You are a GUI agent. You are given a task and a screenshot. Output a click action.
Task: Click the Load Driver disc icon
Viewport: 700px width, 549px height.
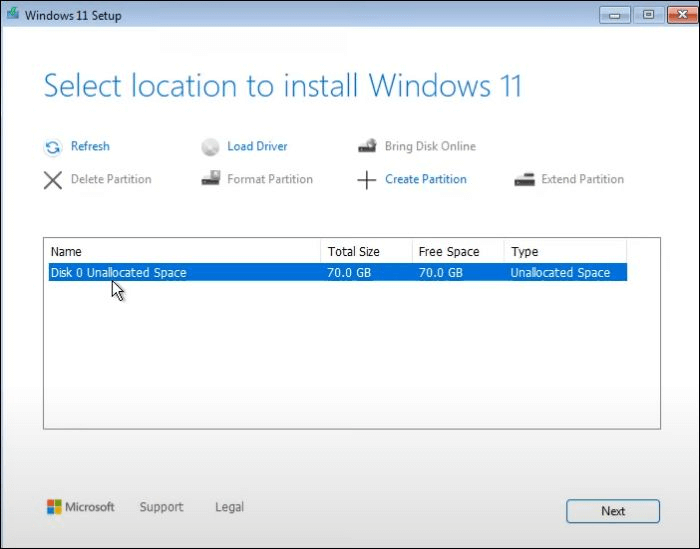tap(210, 147)
